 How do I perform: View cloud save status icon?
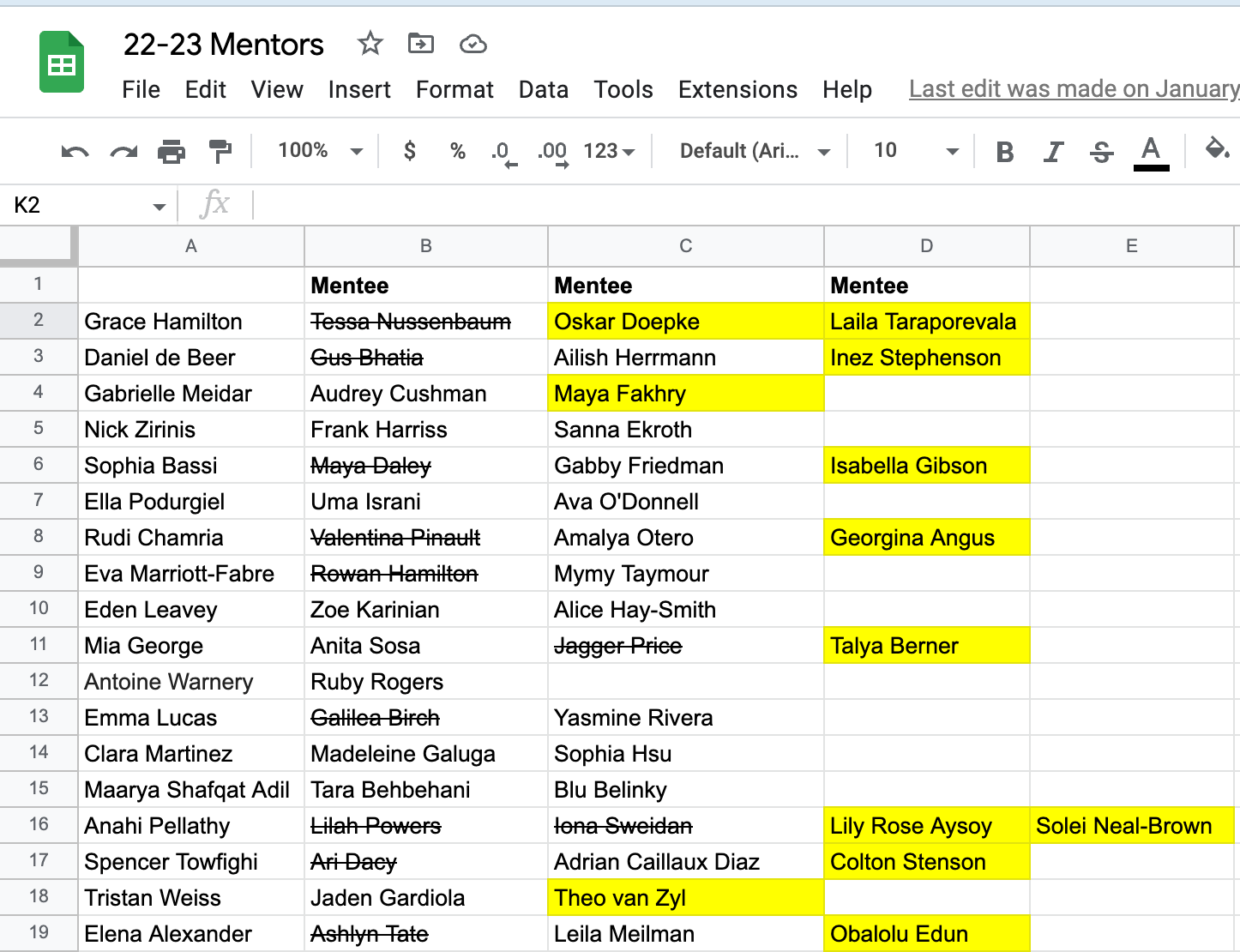tap(473, 44)
